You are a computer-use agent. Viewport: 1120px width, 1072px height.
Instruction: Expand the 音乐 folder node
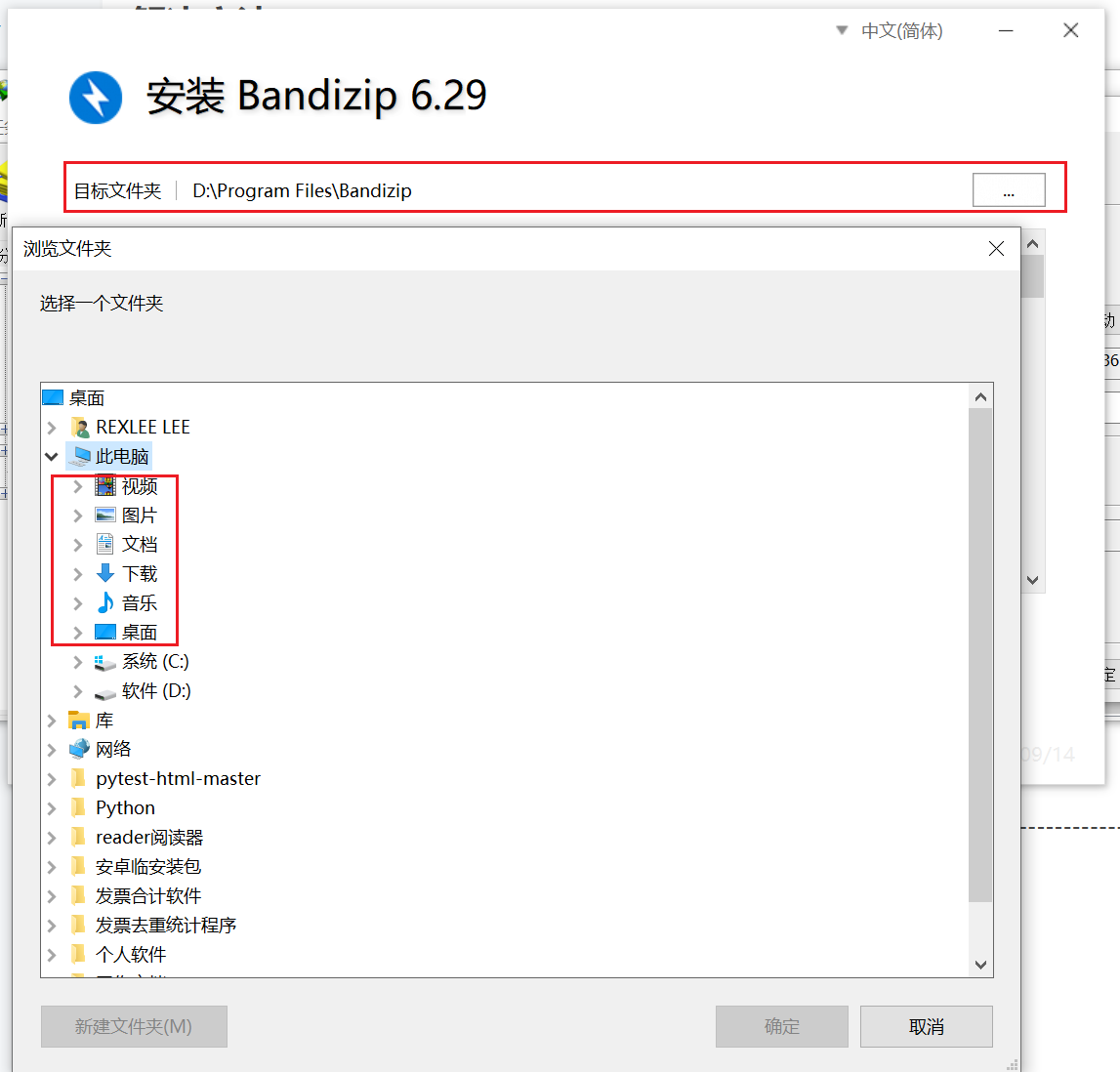coord(78,603)
